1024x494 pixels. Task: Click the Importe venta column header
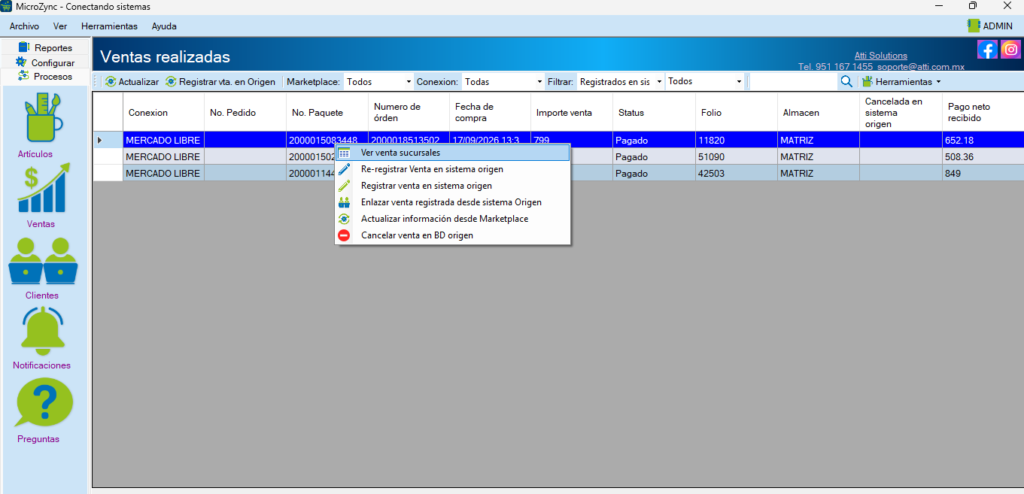click(571, 112)
